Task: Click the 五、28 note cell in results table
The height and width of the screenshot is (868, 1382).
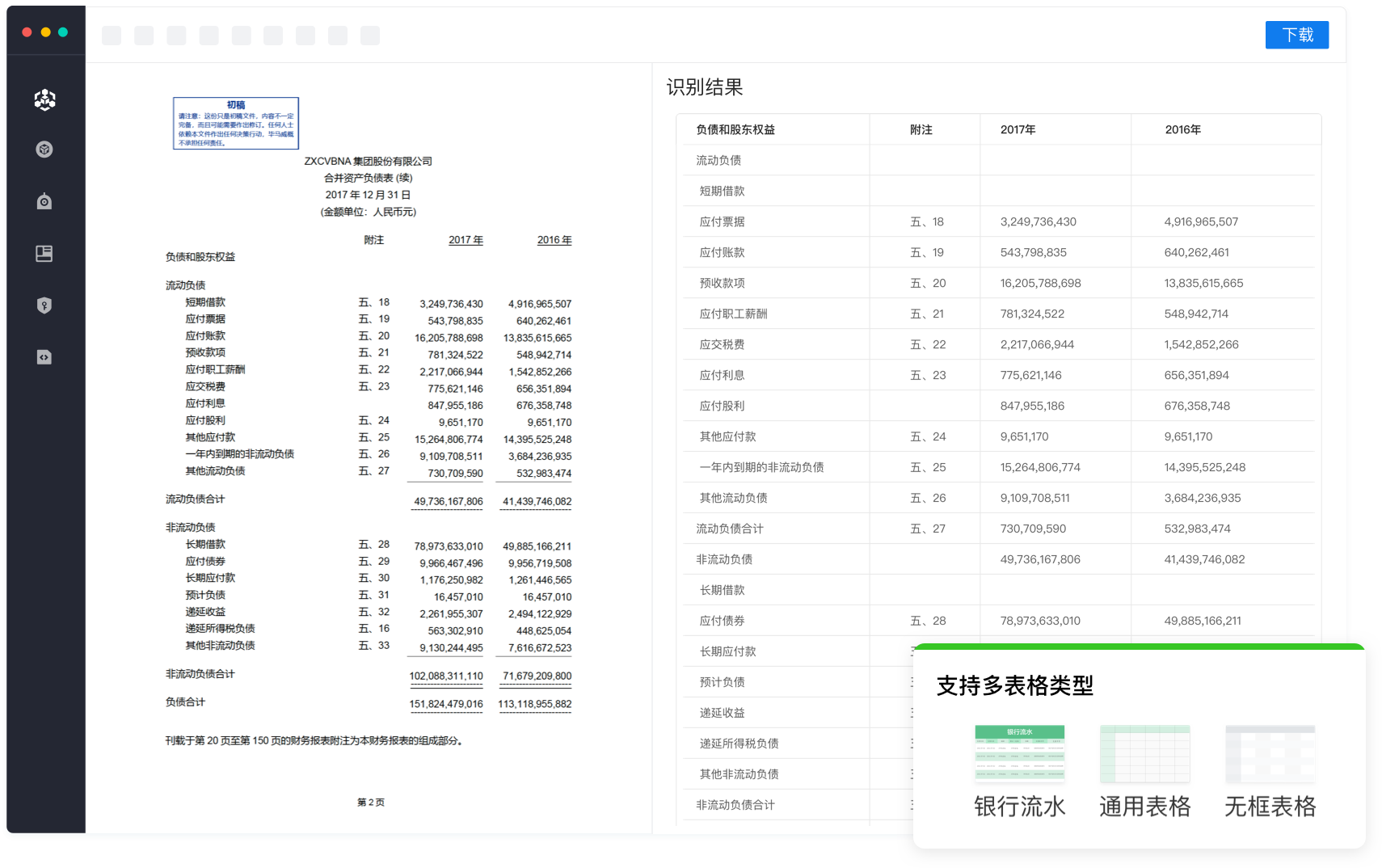Action: click(x=928, y=621)
